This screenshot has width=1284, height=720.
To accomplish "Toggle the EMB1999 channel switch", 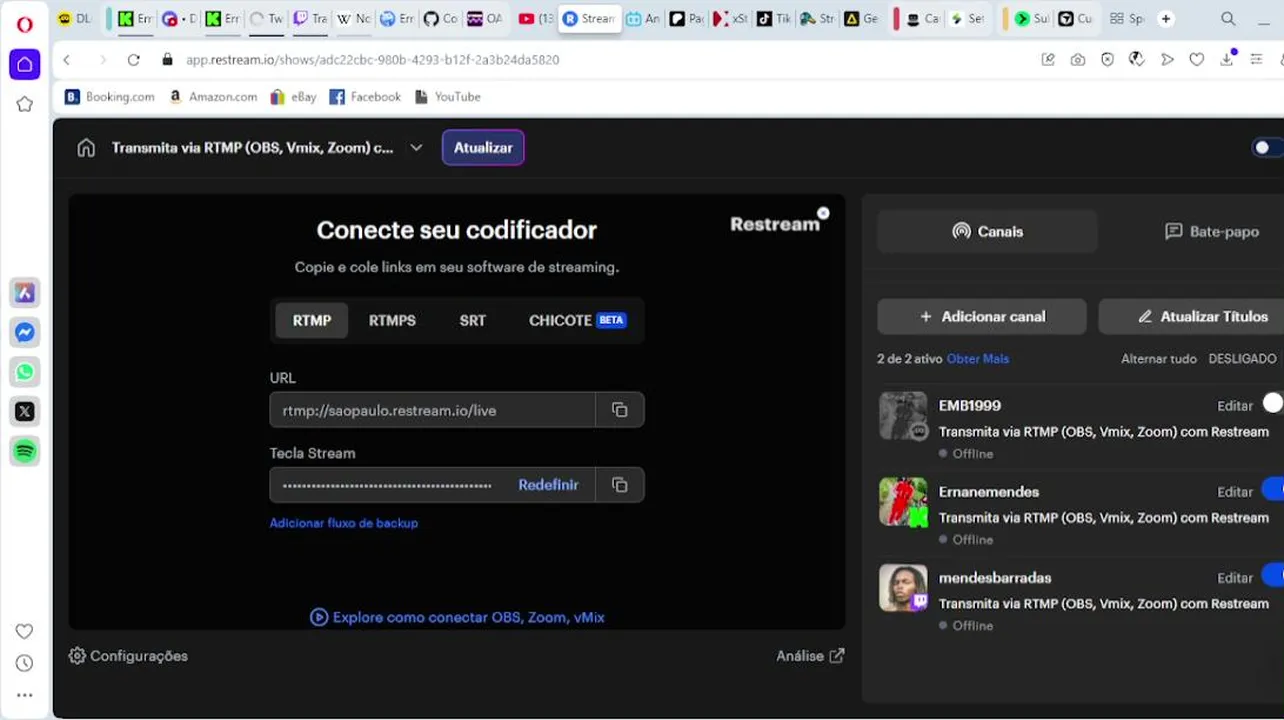I will pos(1272,403).
